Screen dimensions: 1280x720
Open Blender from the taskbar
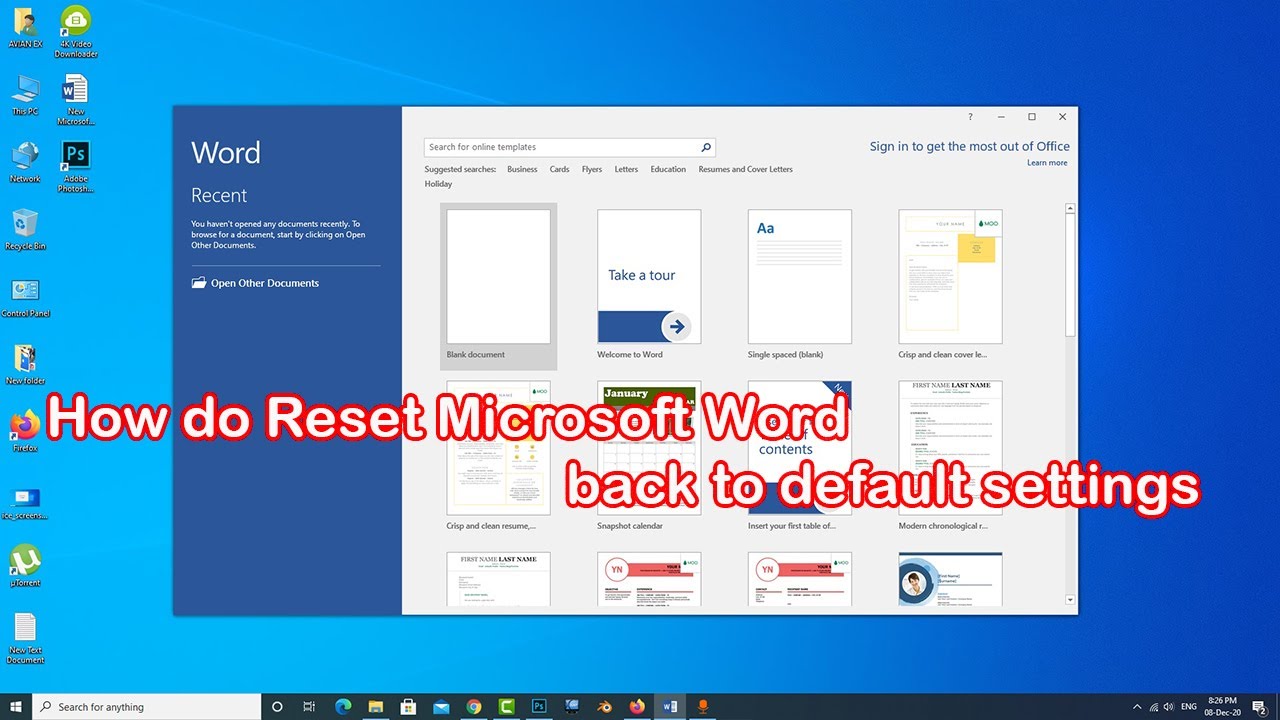pos(605,706)
